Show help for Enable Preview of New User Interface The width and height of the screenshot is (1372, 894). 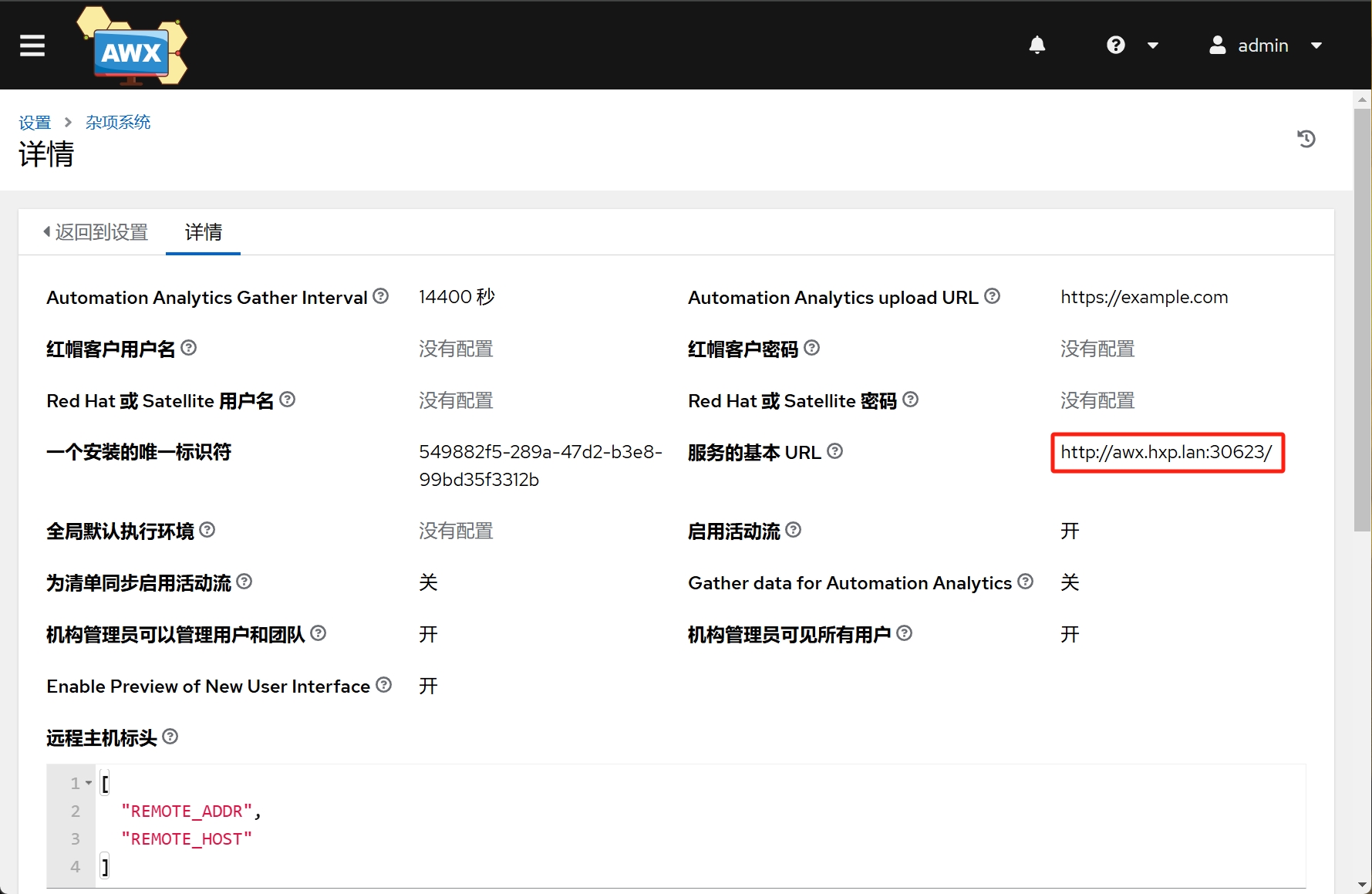(x=384, y=685)
